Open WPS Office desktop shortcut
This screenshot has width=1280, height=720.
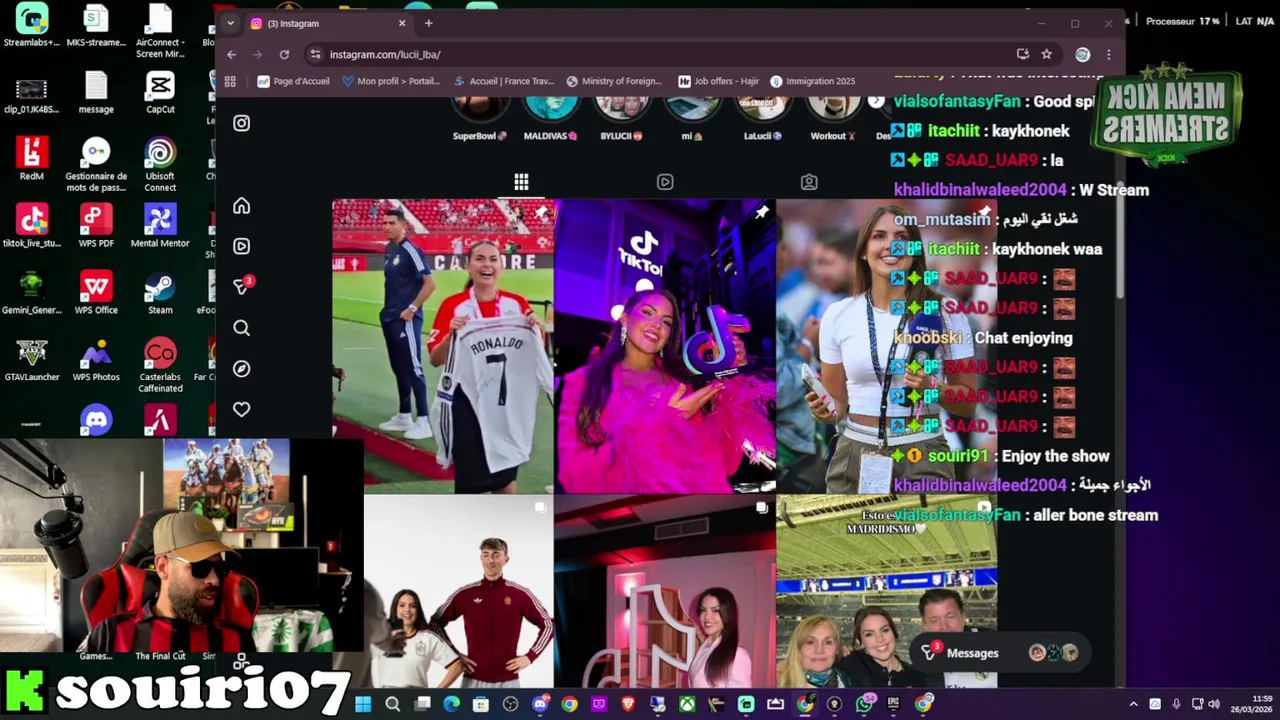(96, 292)
